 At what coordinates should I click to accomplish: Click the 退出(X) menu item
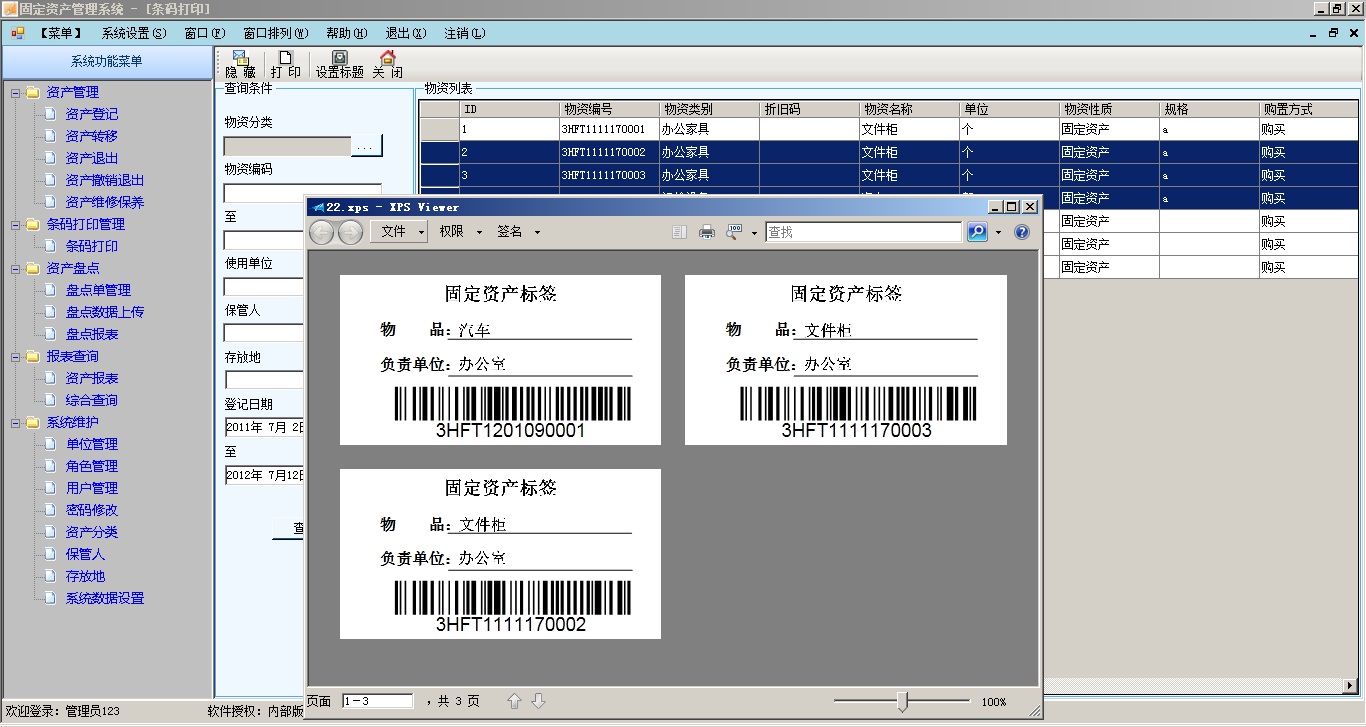(405, 33)
